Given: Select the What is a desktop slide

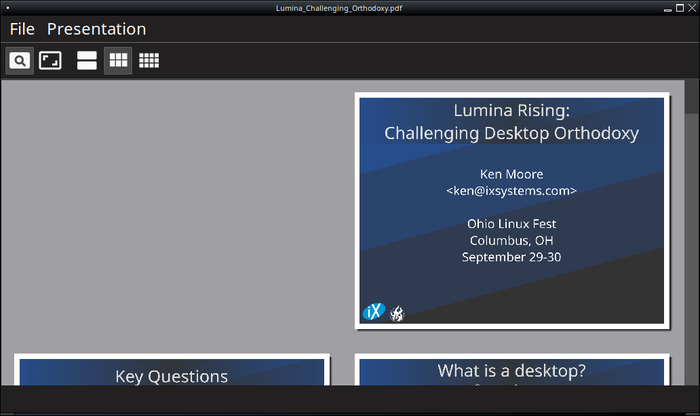Looking at the screenshot, I should [x=512, y=370].
